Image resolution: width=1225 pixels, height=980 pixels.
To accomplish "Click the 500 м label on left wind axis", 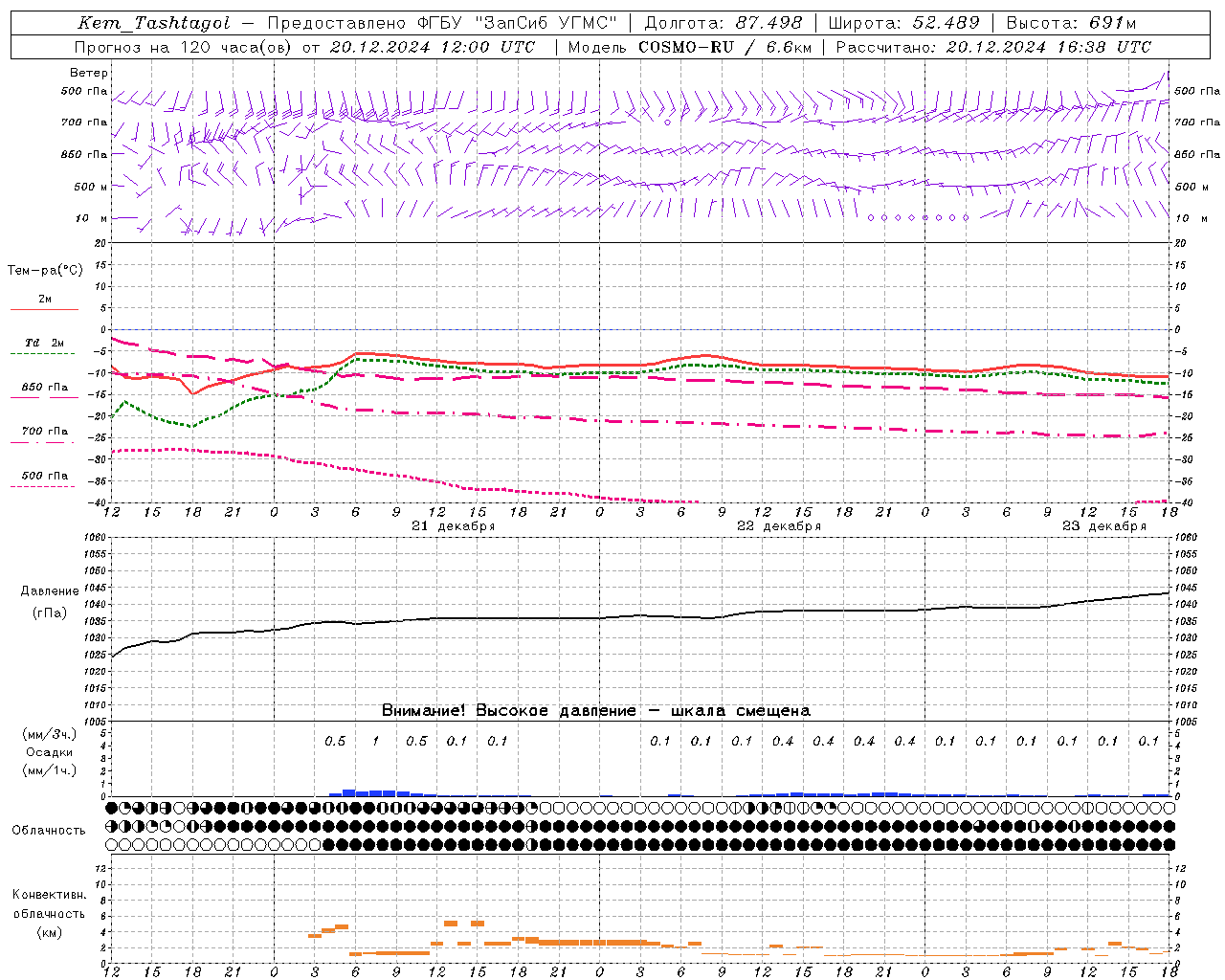I will click(91, 187).
